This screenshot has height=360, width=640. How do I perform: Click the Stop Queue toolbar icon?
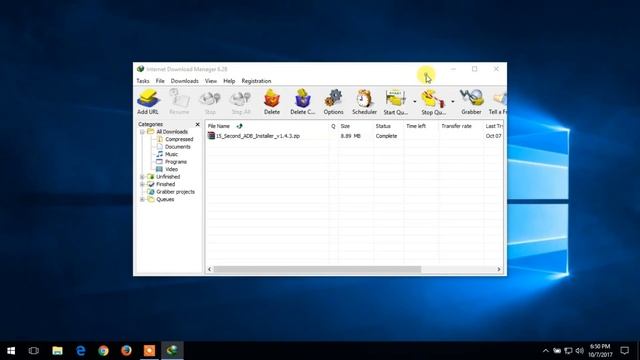[433, 101]
